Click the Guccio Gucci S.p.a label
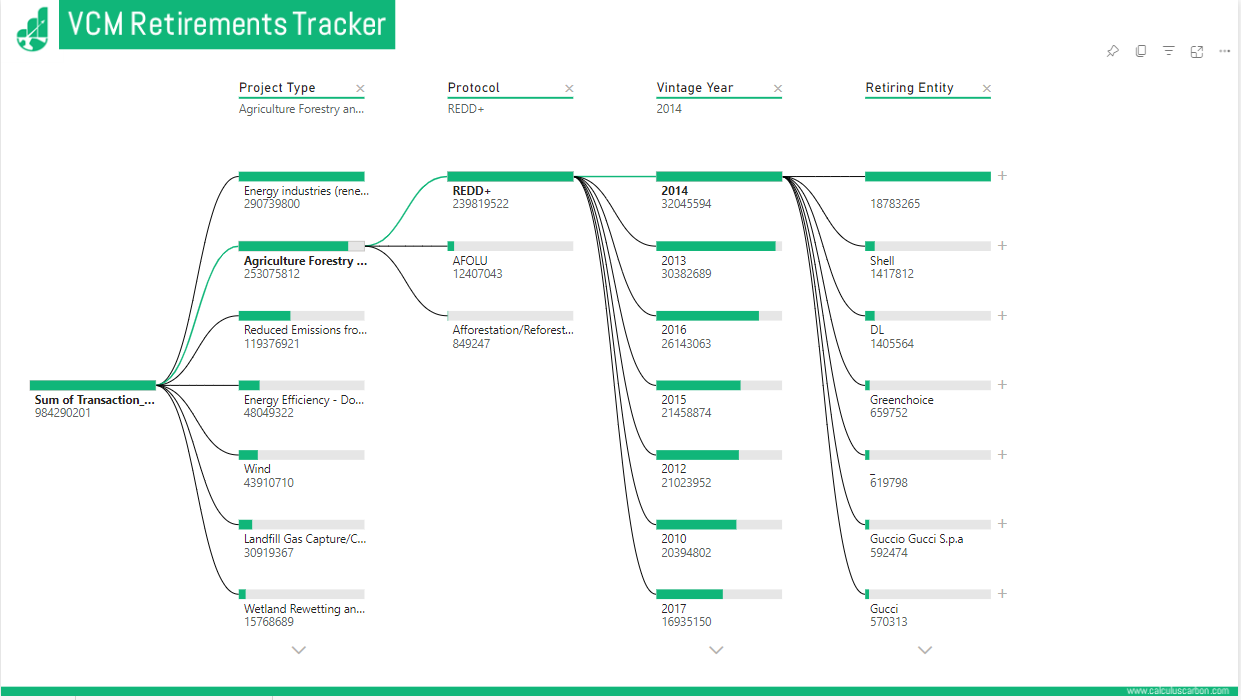Screen dimensions: 1241x700 (x=917, y=539)
